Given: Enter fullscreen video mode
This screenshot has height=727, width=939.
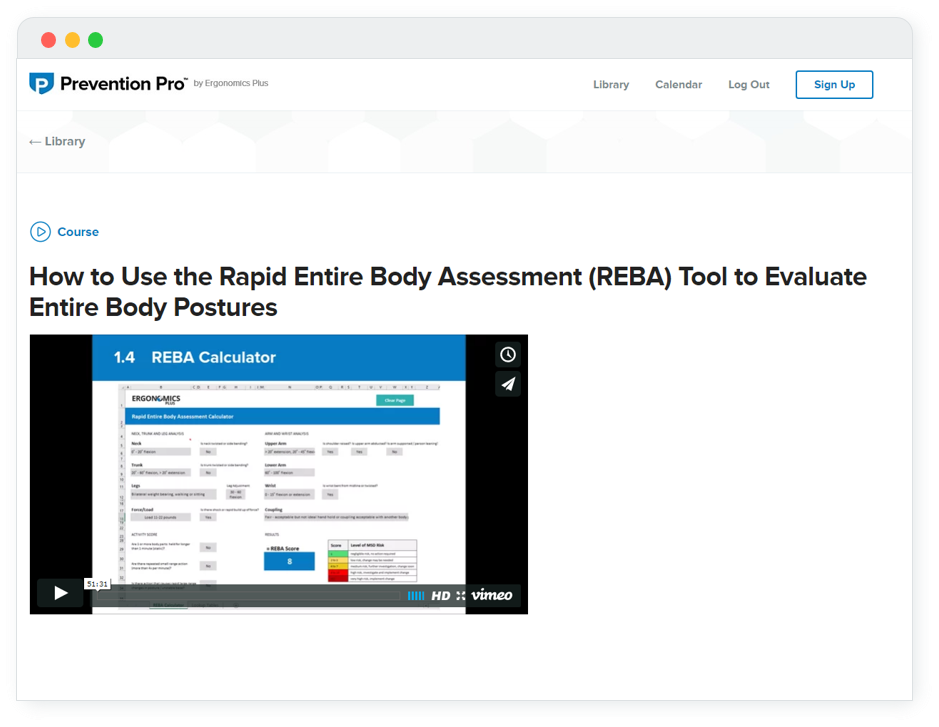Looking at the screenshot, I should tap(461, 595).
